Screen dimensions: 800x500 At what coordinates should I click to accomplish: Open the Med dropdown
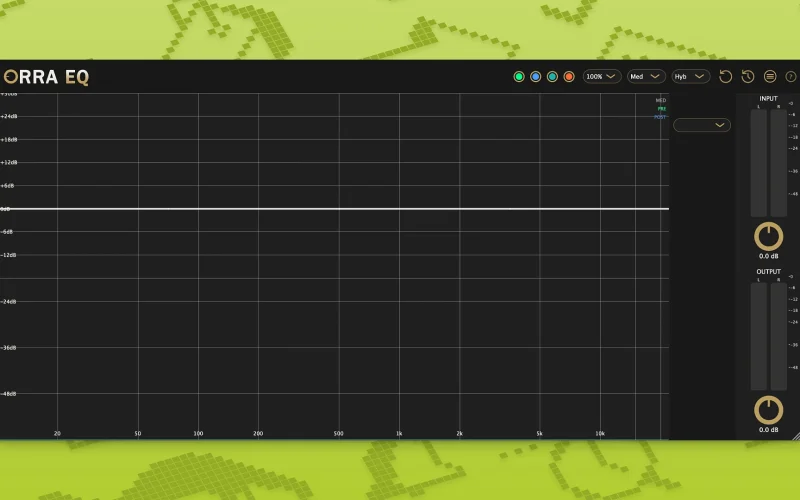pyautogui.click(x=646, y=77)
